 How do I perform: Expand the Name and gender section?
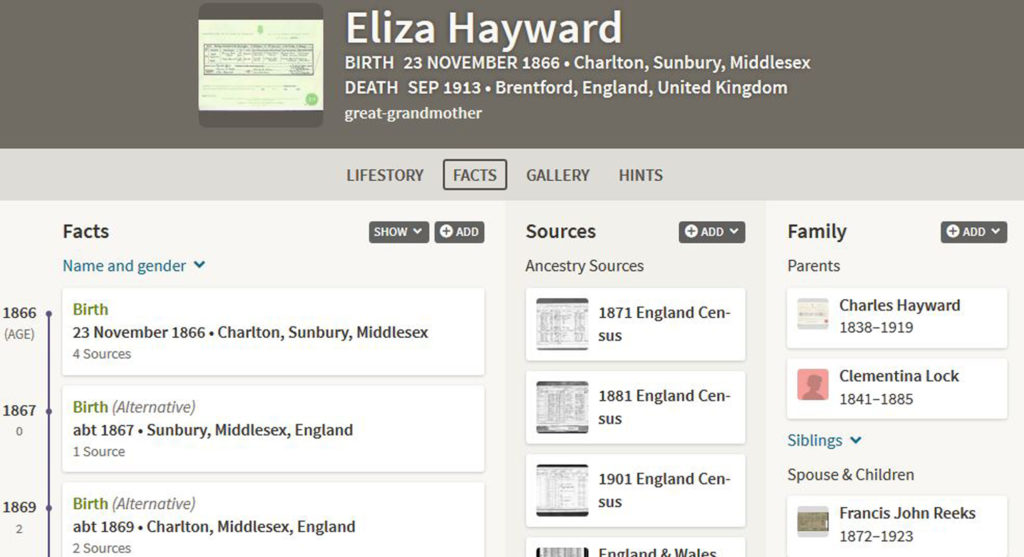pyautogui.click(x=134, y=266)
